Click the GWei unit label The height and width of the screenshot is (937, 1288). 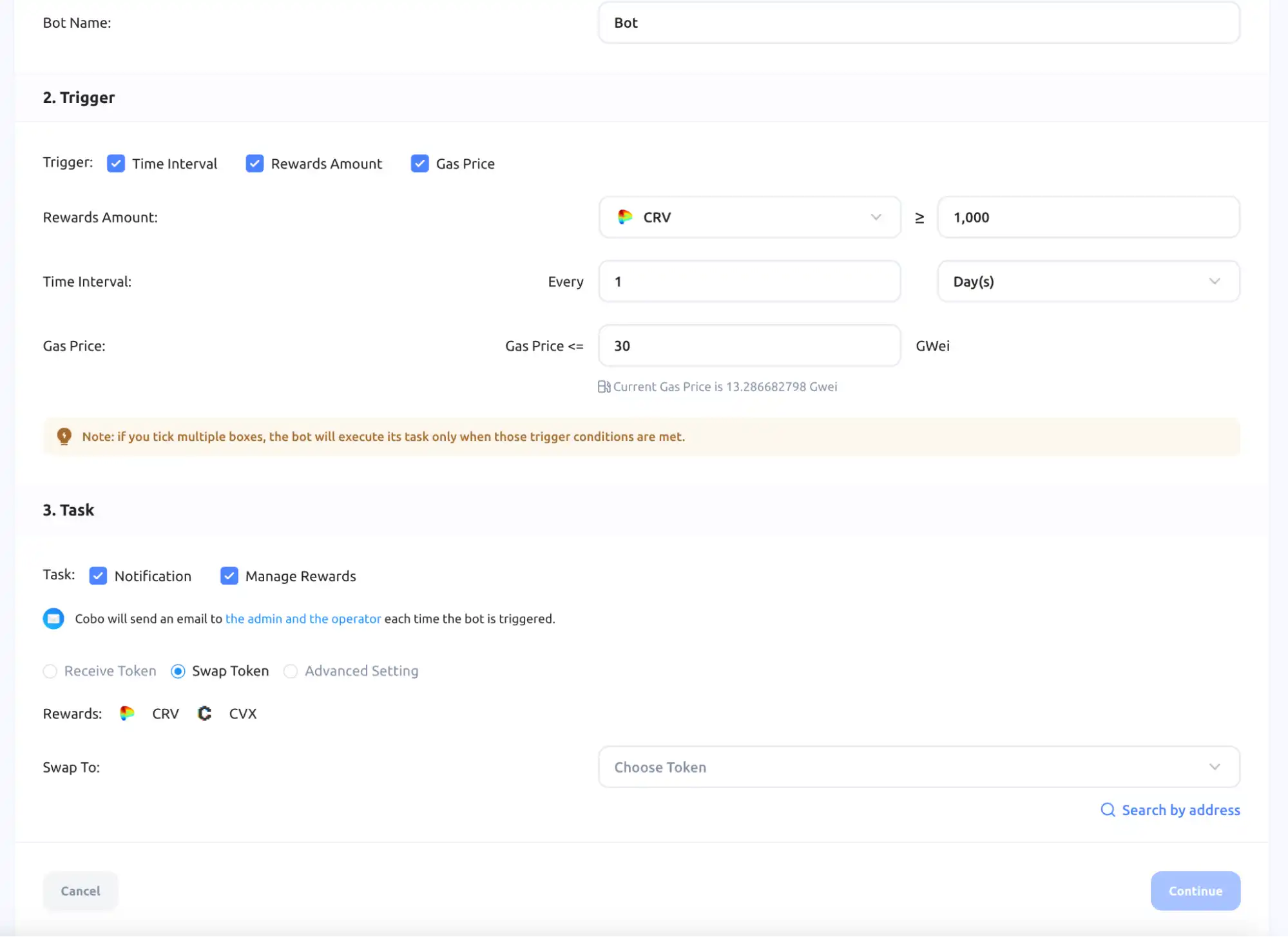tap(932, 346)
